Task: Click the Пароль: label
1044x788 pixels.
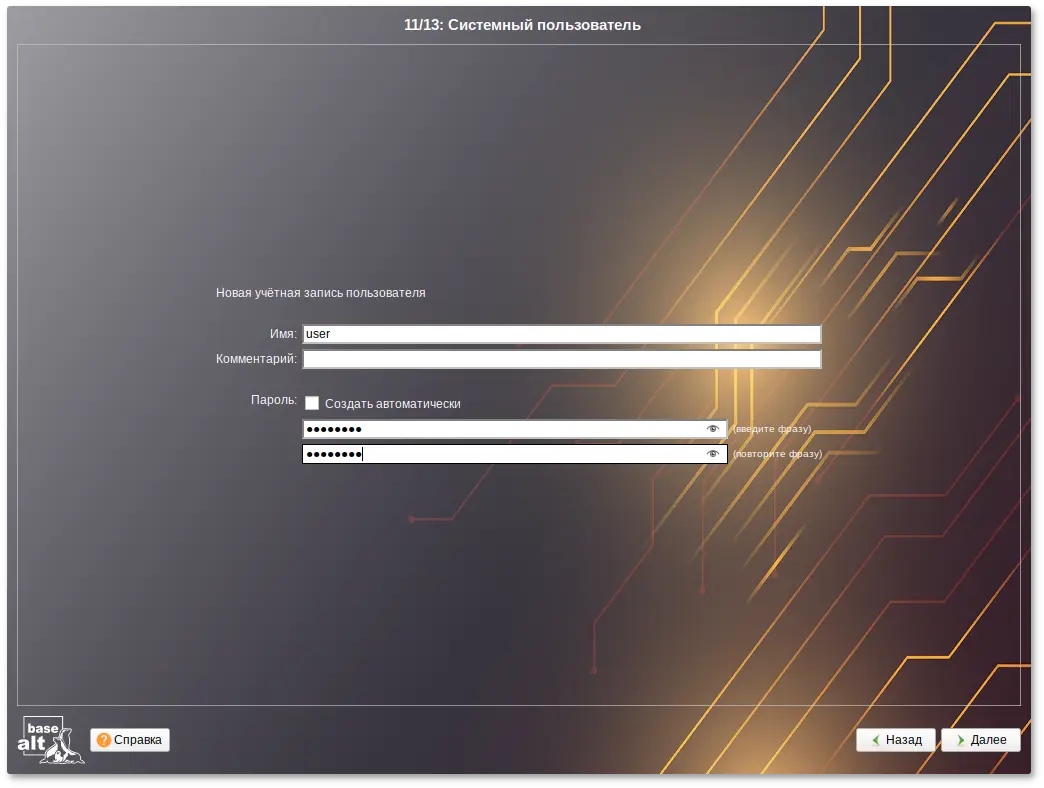Action: (x=273, y=400)
